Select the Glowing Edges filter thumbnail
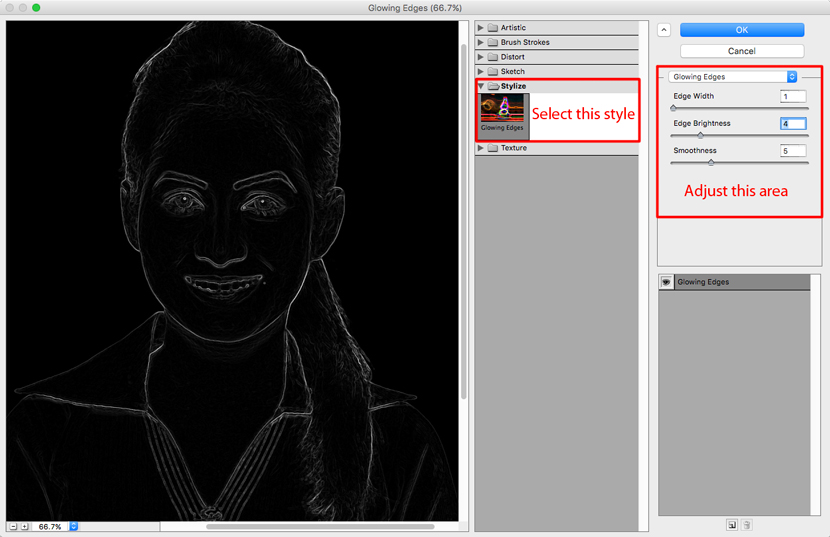This screenshot has height=537, width=830. (x=502, y=112)
